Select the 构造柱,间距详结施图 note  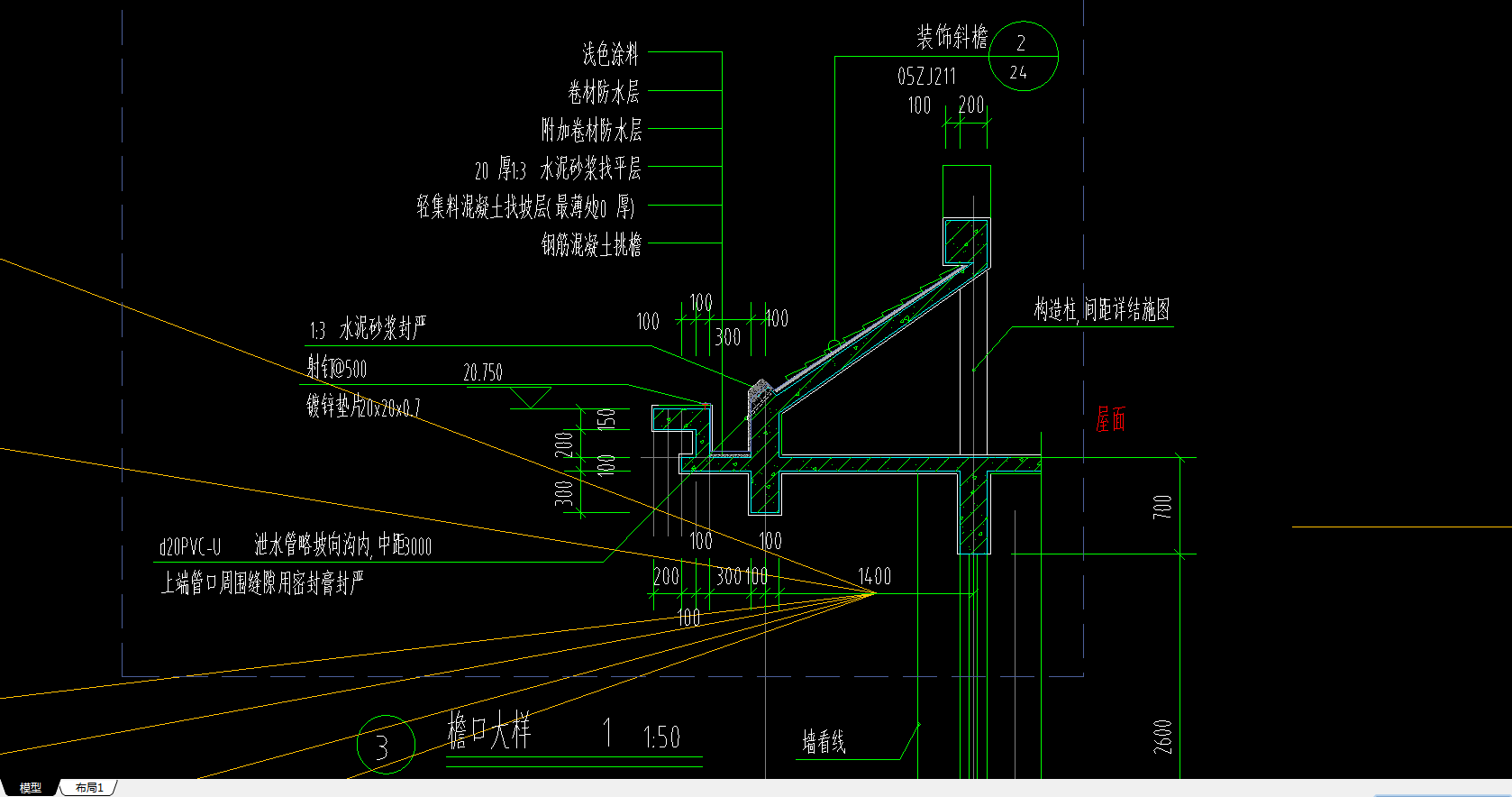(x=1102, y=310)
